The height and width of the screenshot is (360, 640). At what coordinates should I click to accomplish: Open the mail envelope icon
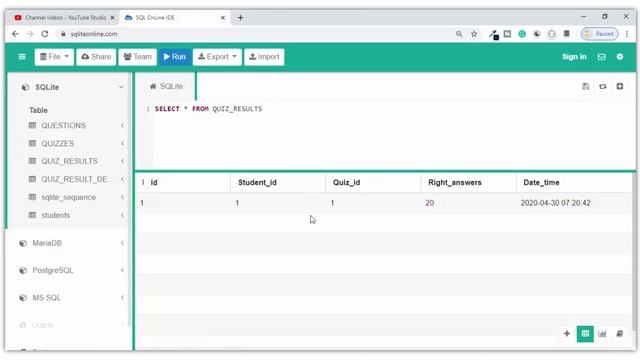(x=601, y=57)
